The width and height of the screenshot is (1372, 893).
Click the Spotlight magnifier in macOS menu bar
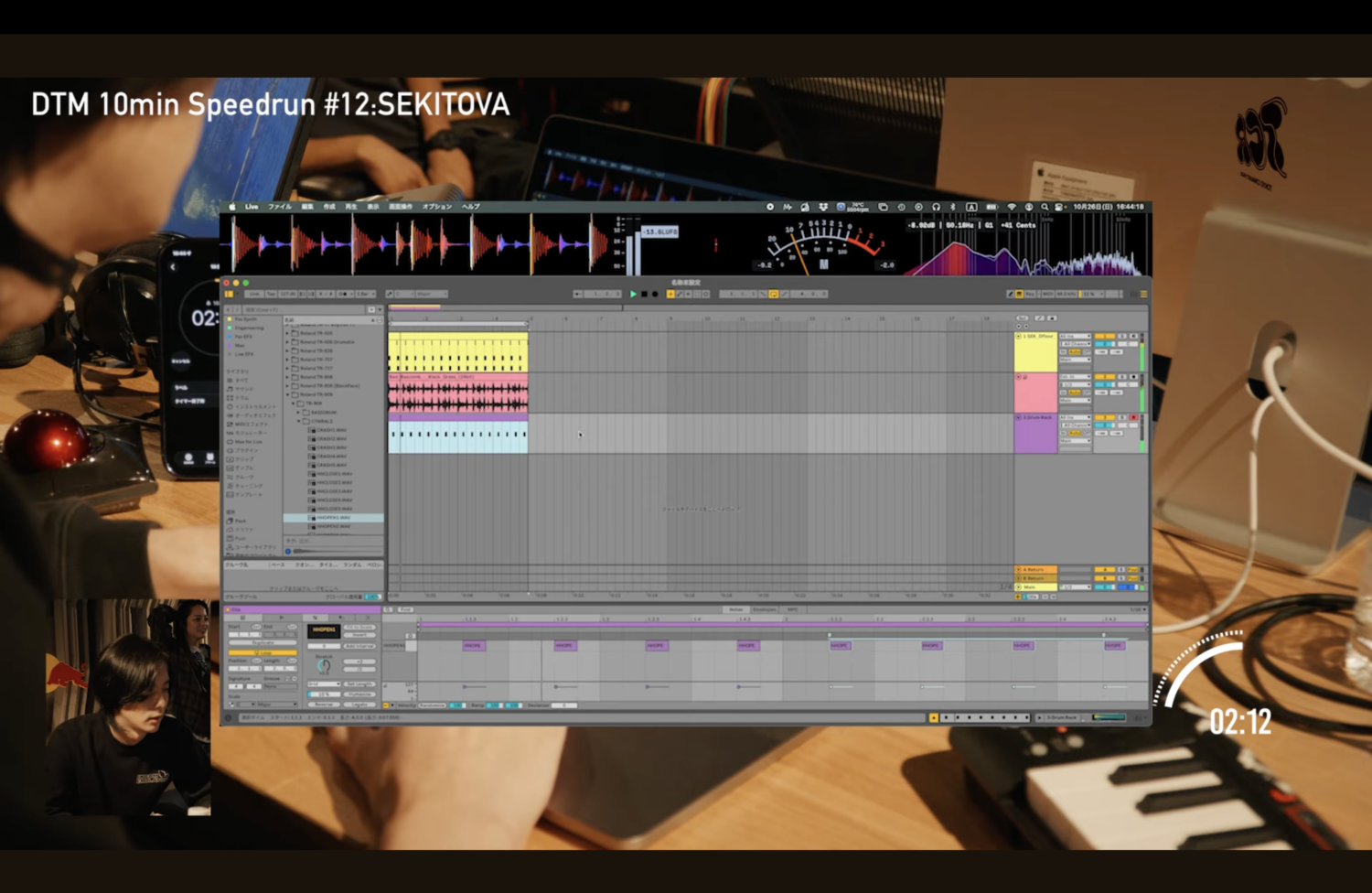coord(1045,208)
